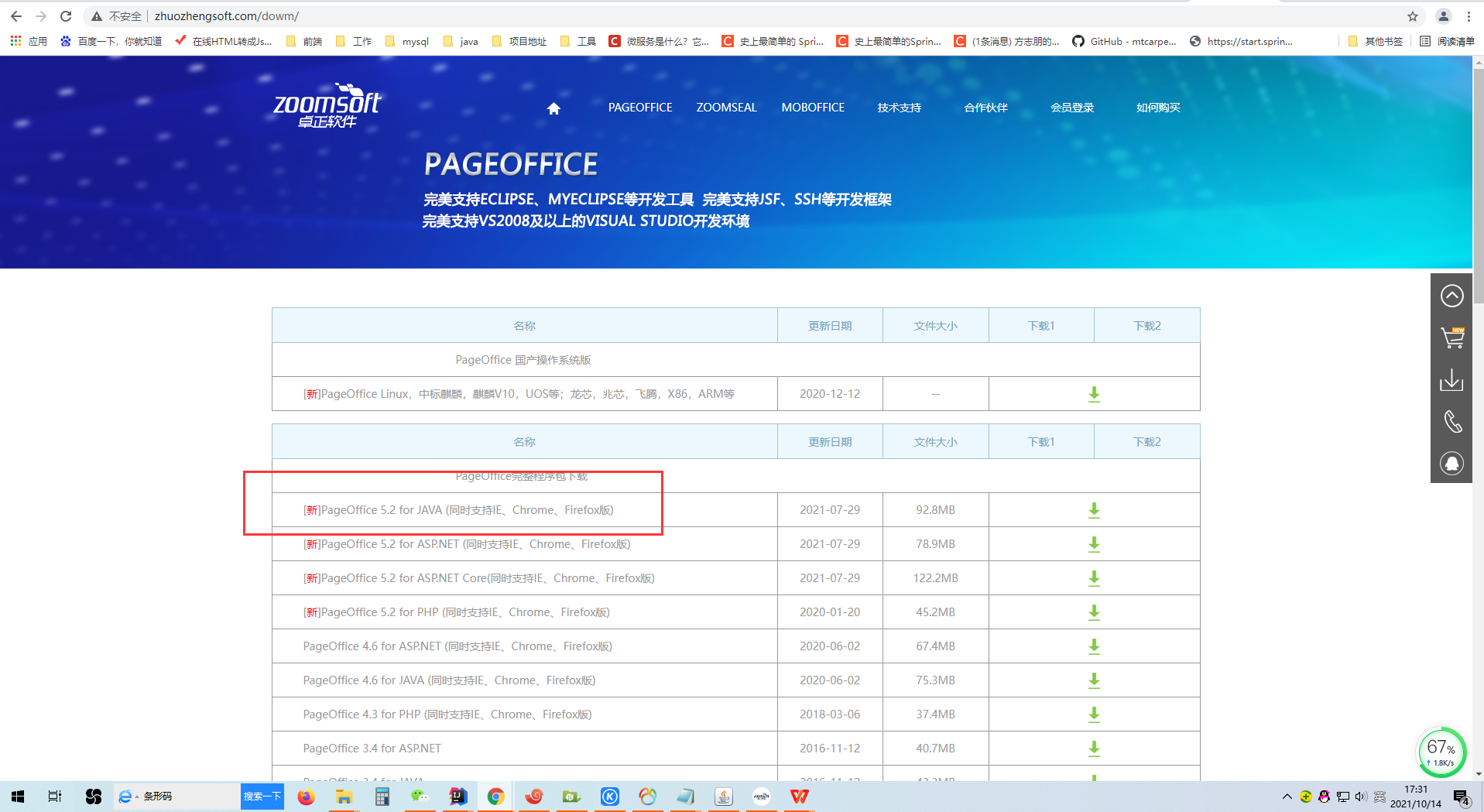
Task: Expand the 工作 bookmark folder
Action: tap(354, 41)
